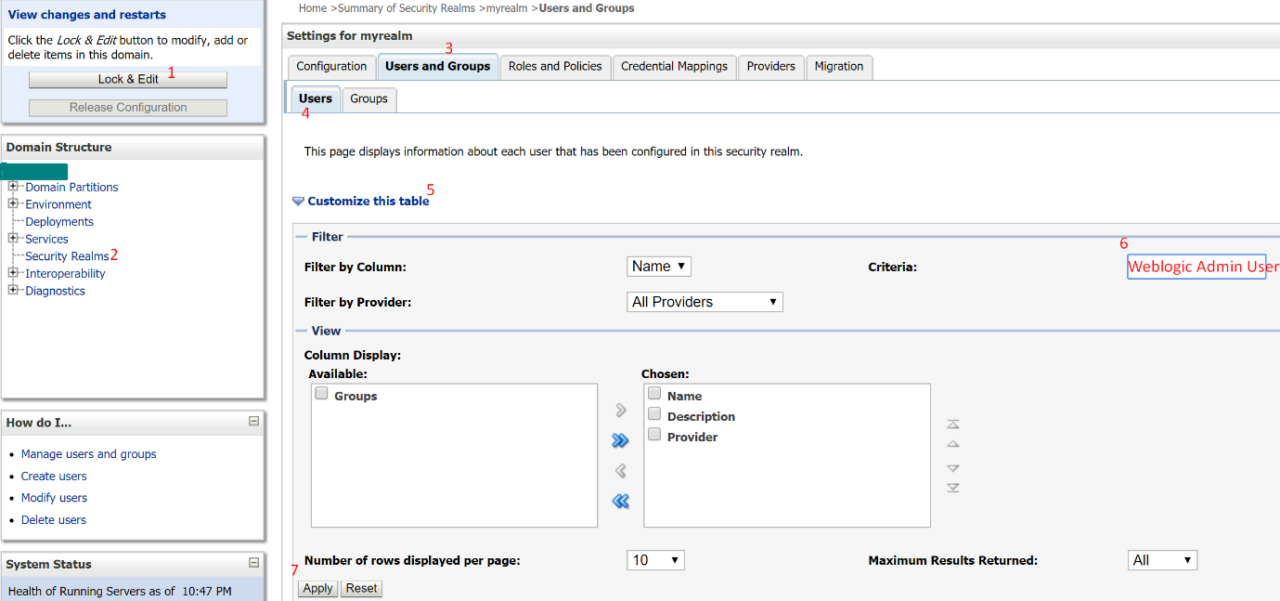Enable the Provider column checkbox
The width and height of the screenshot is (1280, 601).
(654, 435)
